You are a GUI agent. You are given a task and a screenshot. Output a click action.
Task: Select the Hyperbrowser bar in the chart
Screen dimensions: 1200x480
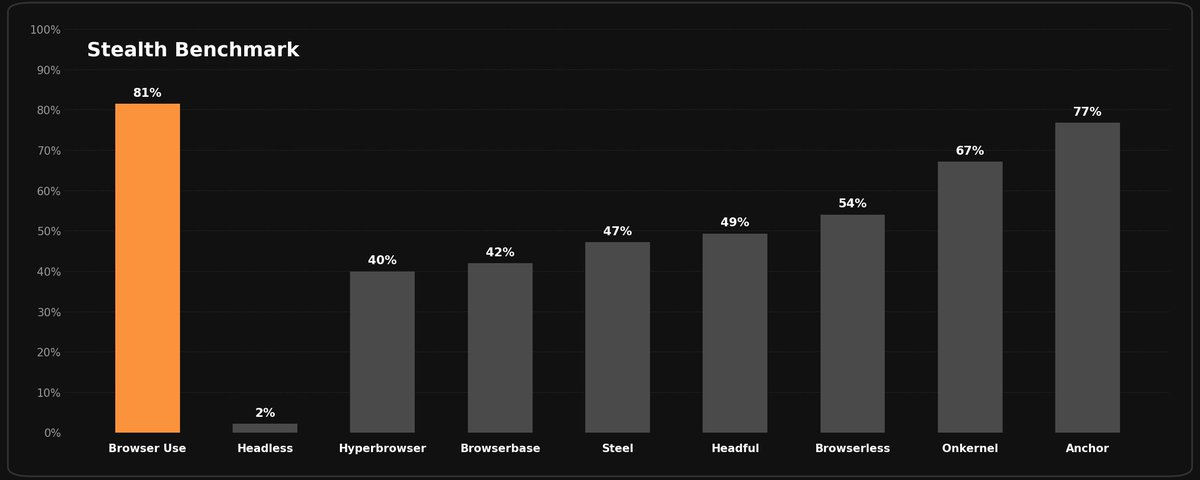coord(382,352)
